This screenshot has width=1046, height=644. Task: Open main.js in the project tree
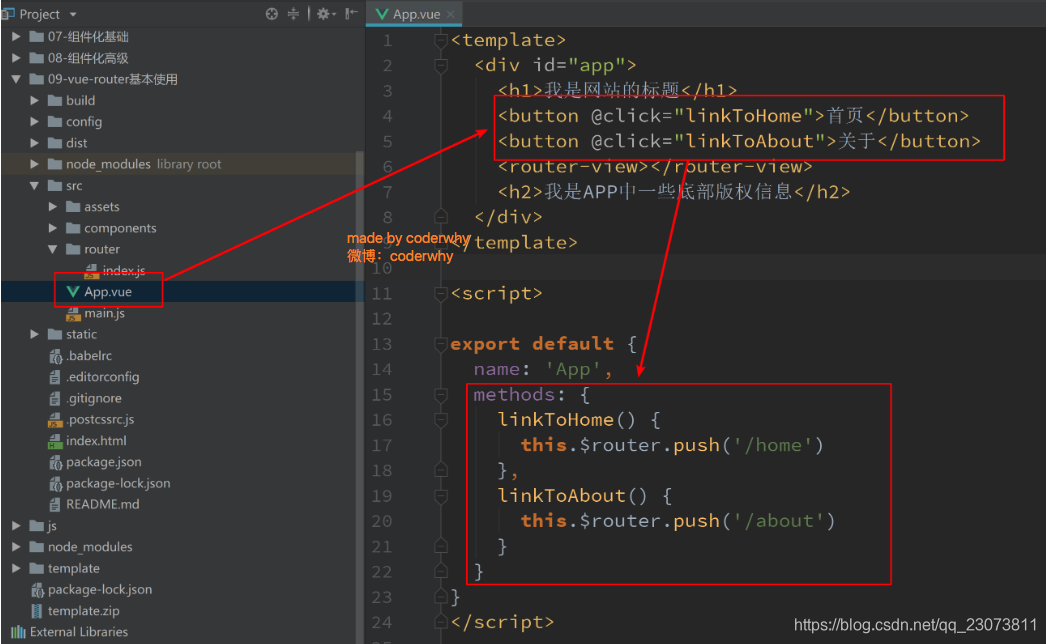[104, 313]
